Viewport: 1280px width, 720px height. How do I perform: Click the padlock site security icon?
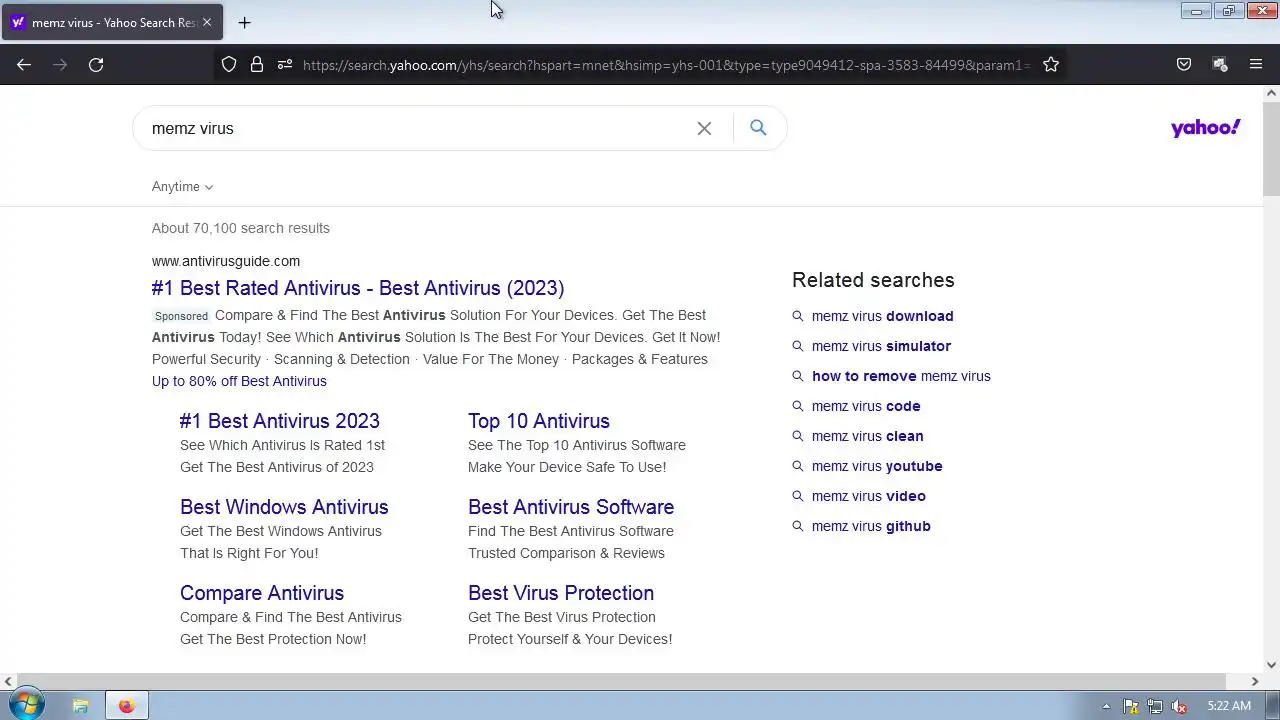click(257, 64)
